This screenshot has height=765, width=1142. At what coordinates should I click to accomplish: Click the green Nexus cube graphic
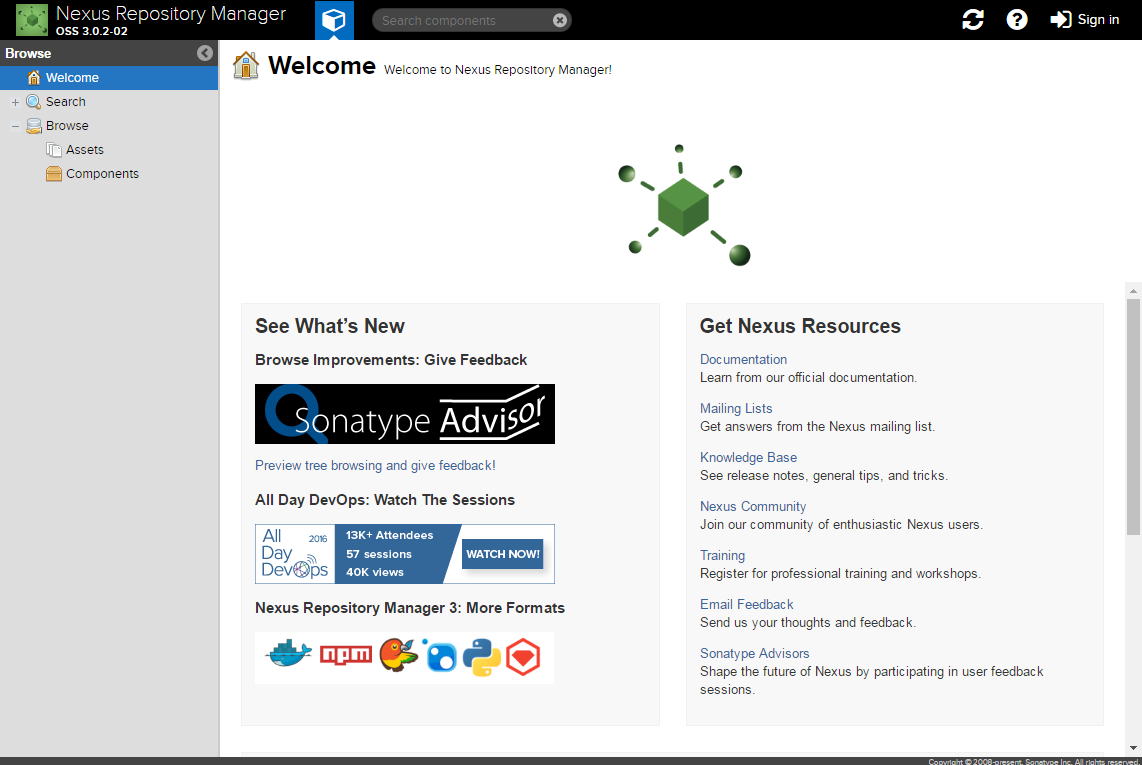(683, 205)
